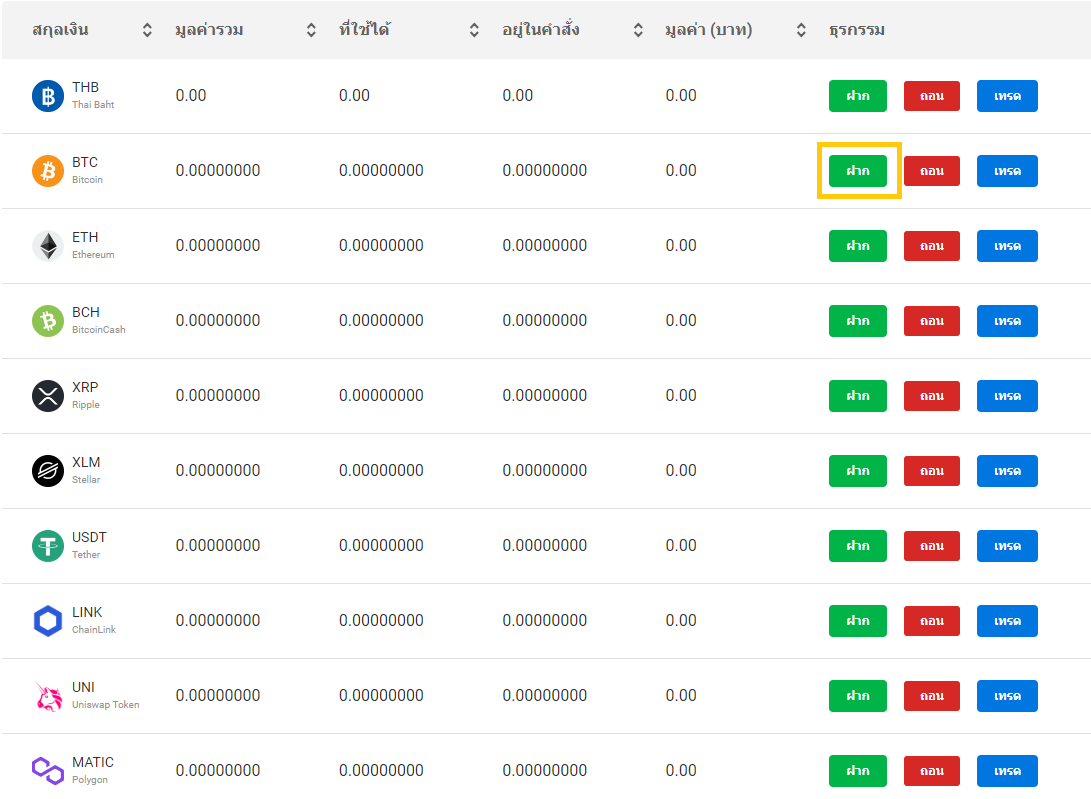Click the THB Thai Baht coin icon
Image resolution: width=1091 pixels, height=799 pixels.
[48, 96]
